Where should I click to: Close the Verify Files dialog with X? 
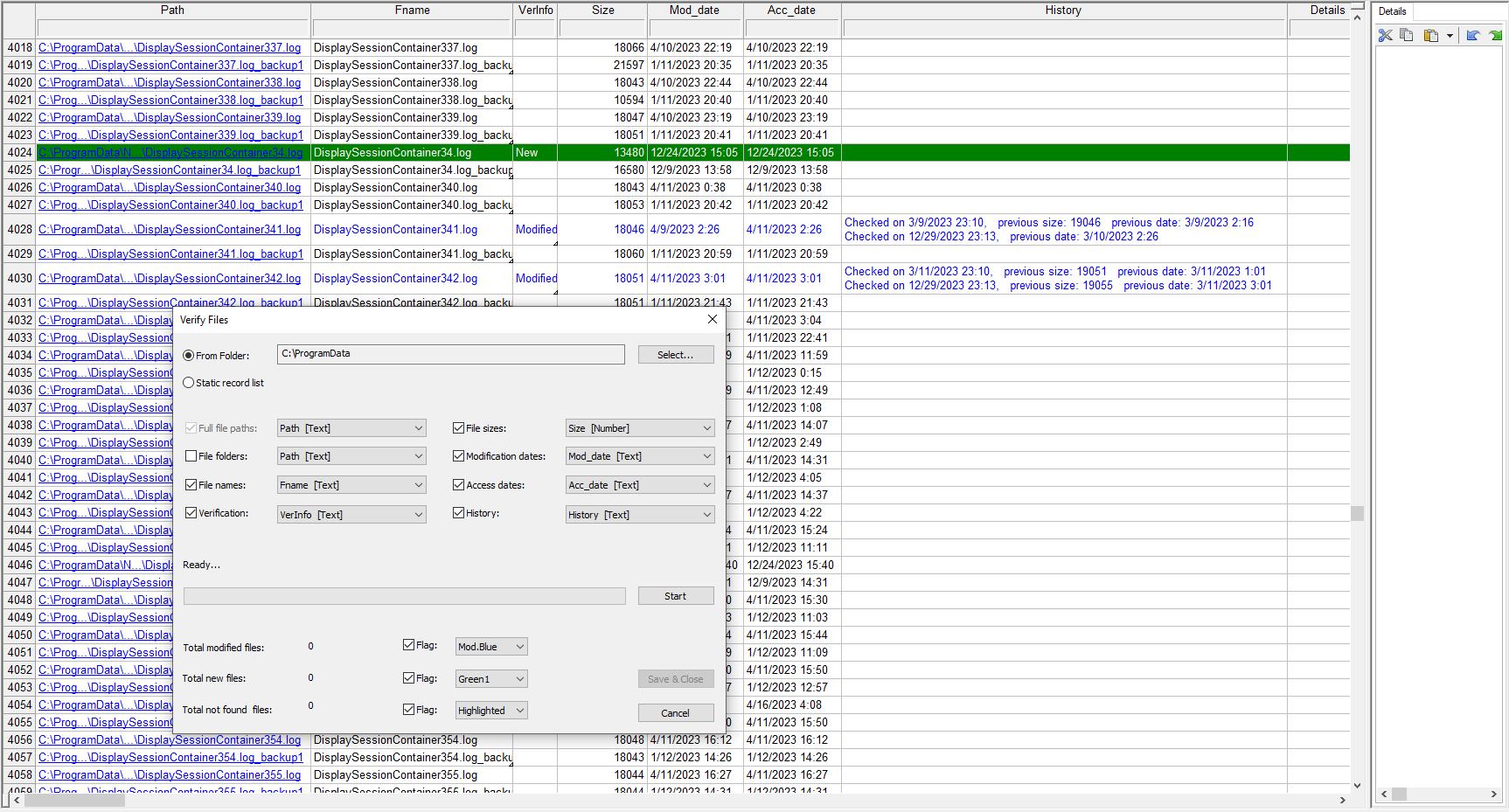712,320
